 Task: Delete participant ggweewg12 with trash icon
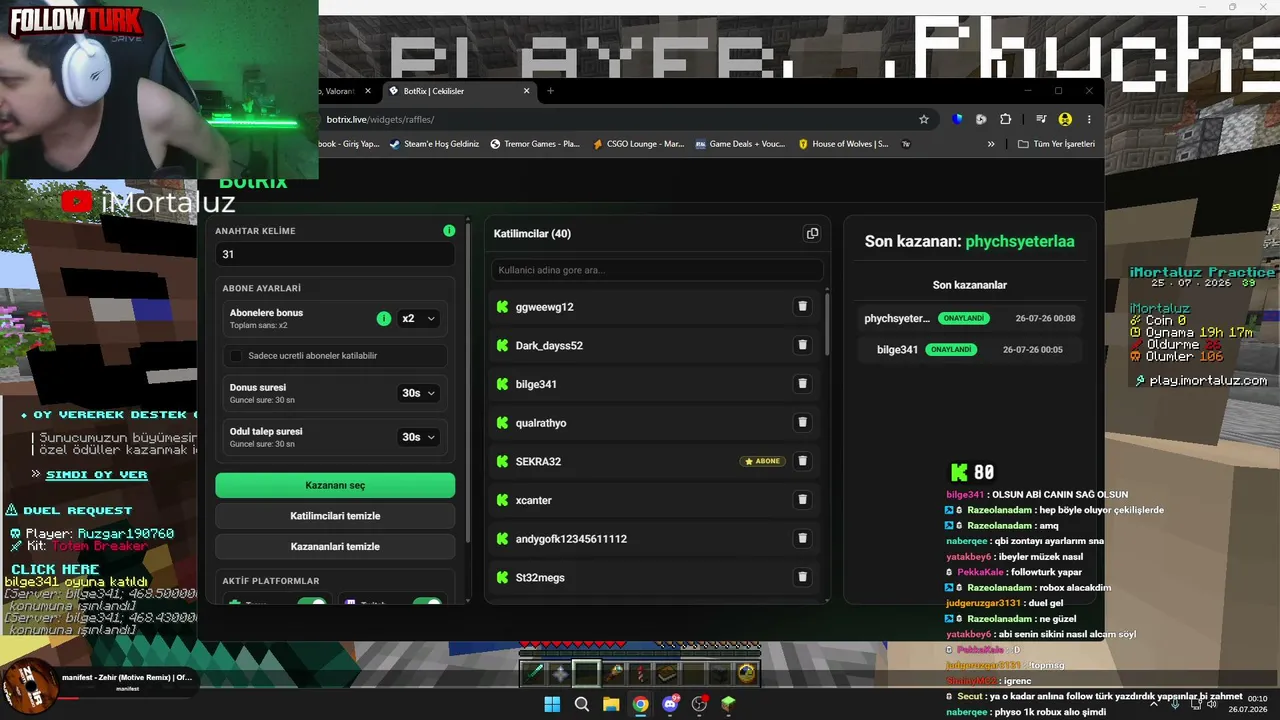click(802, 307)
